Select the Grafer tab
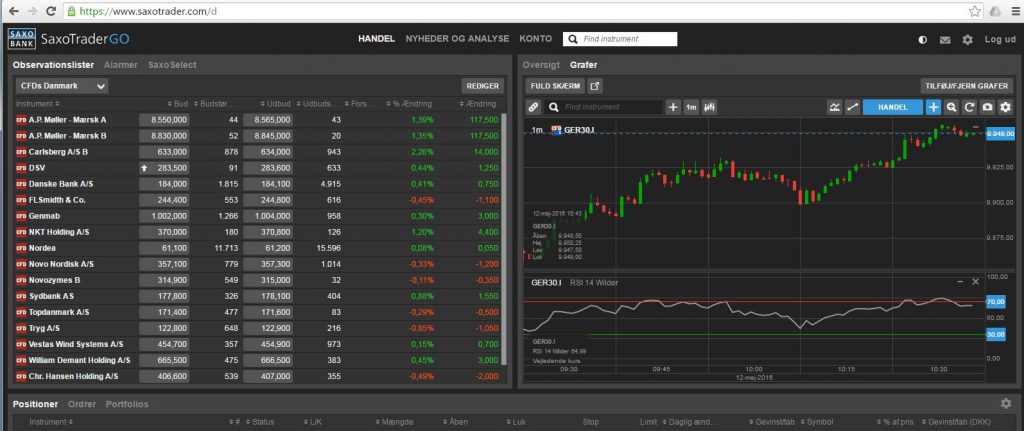This screenshot has height=431, width=1024. pos(583,65)
